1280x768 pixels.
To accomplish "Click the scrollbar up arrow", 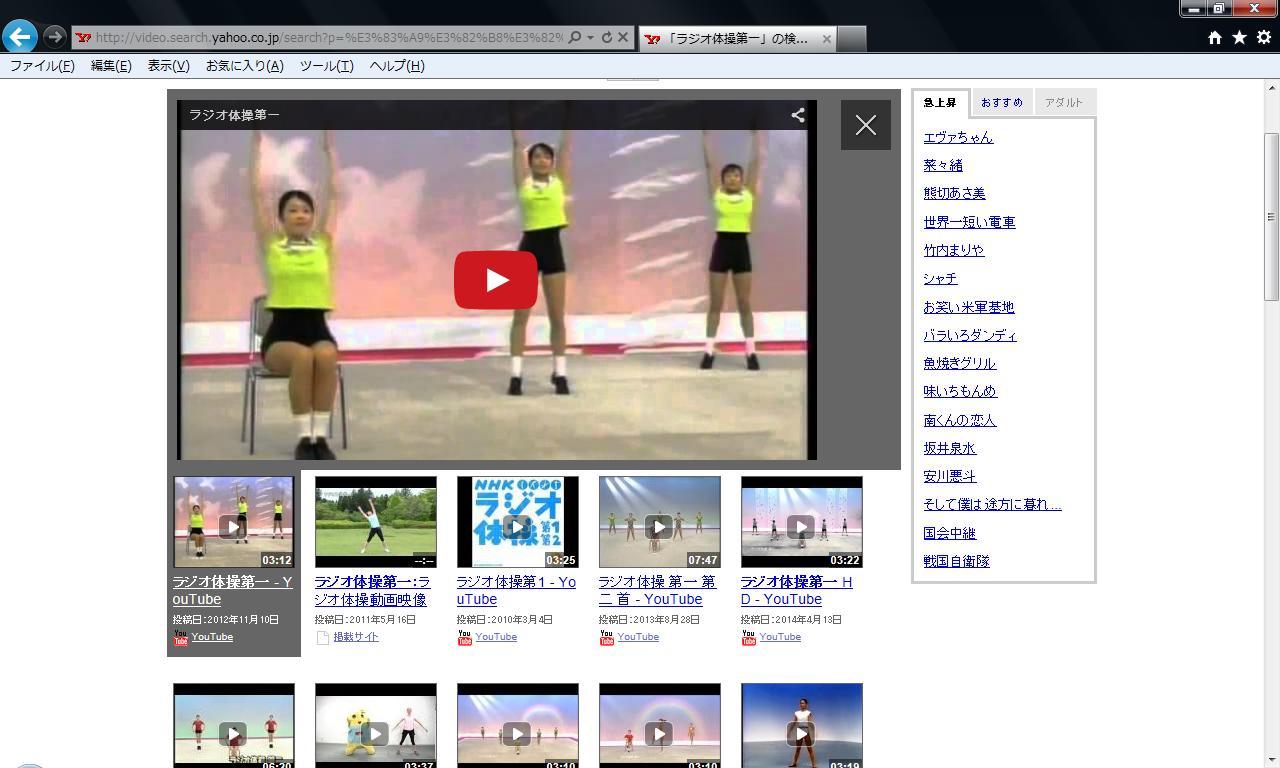I will tap(1272, 87).
